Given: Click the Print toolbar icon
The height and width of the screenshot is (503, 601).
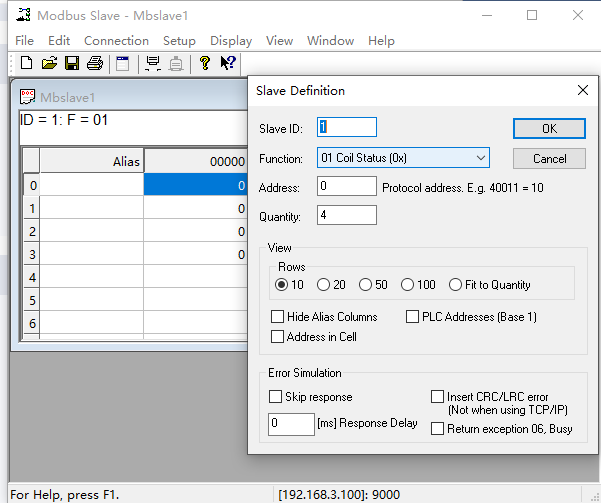Looking at the screenshot, I should click(x=95, y=64).
